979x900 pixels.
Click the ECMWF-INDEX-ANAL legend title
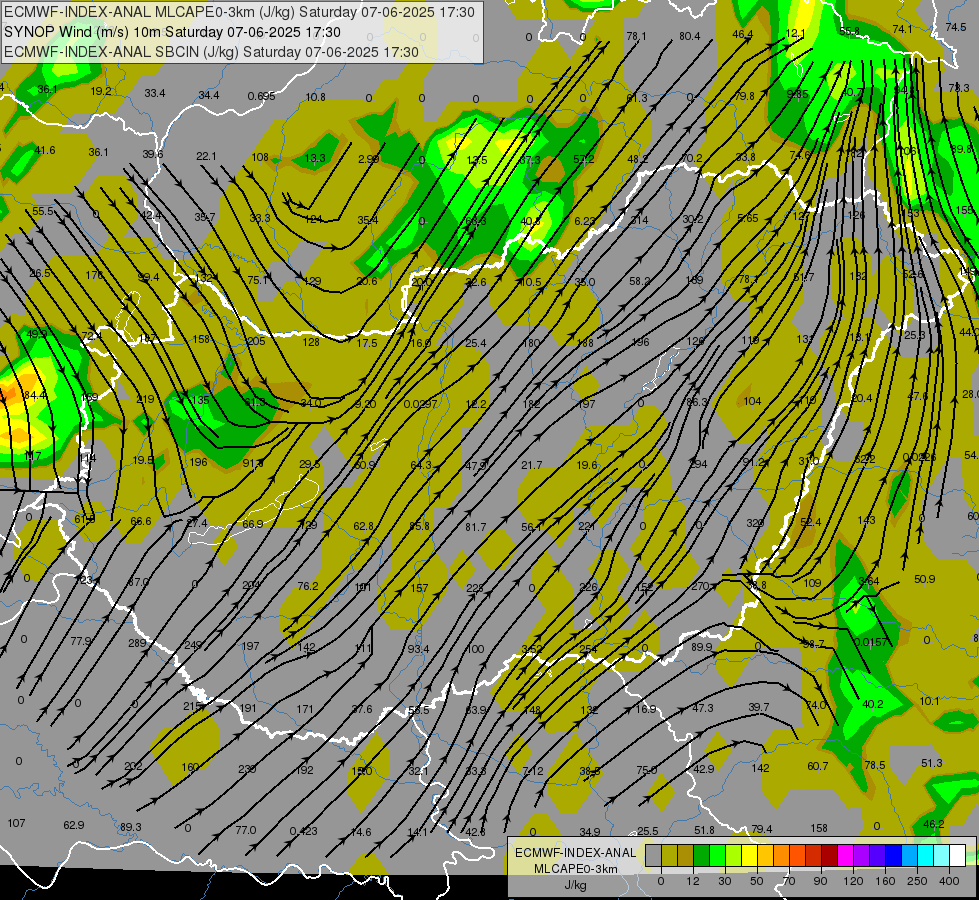coord(575,853)
